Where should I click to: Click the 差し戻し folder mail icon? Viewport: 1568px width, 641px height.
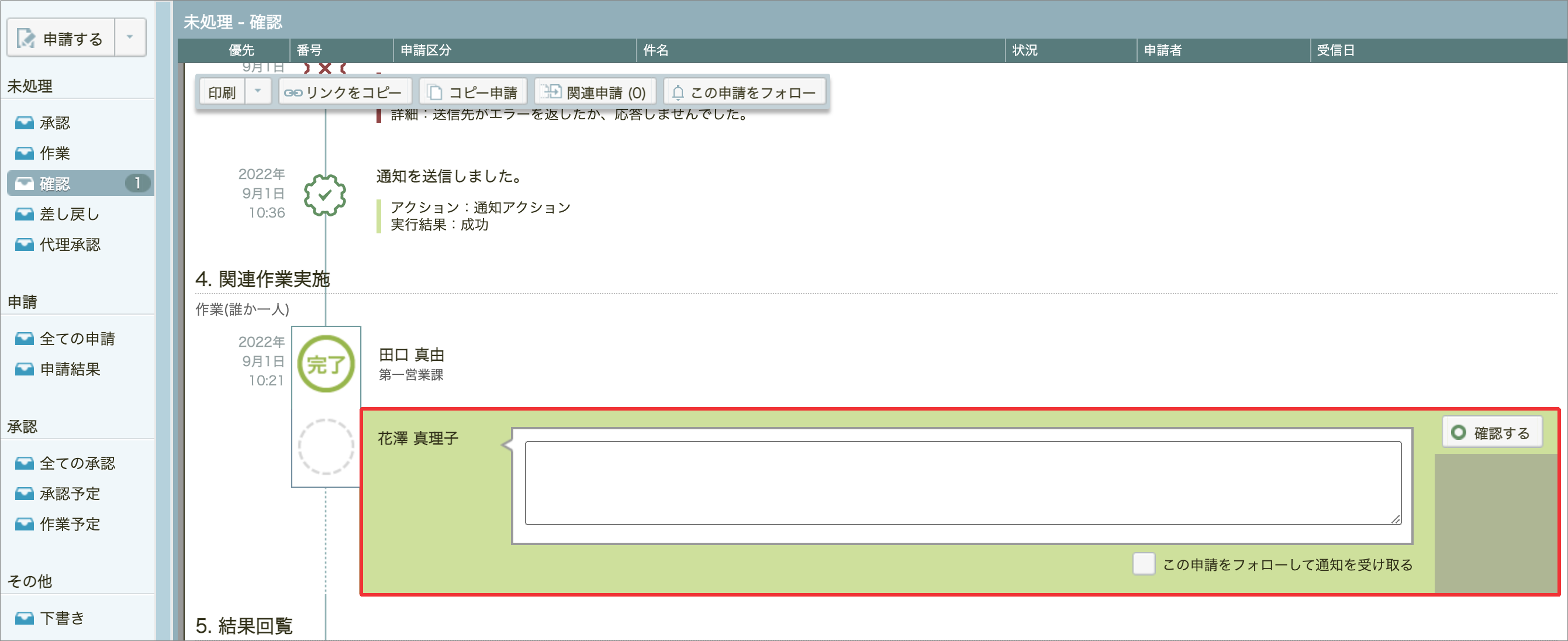point(25,214)
